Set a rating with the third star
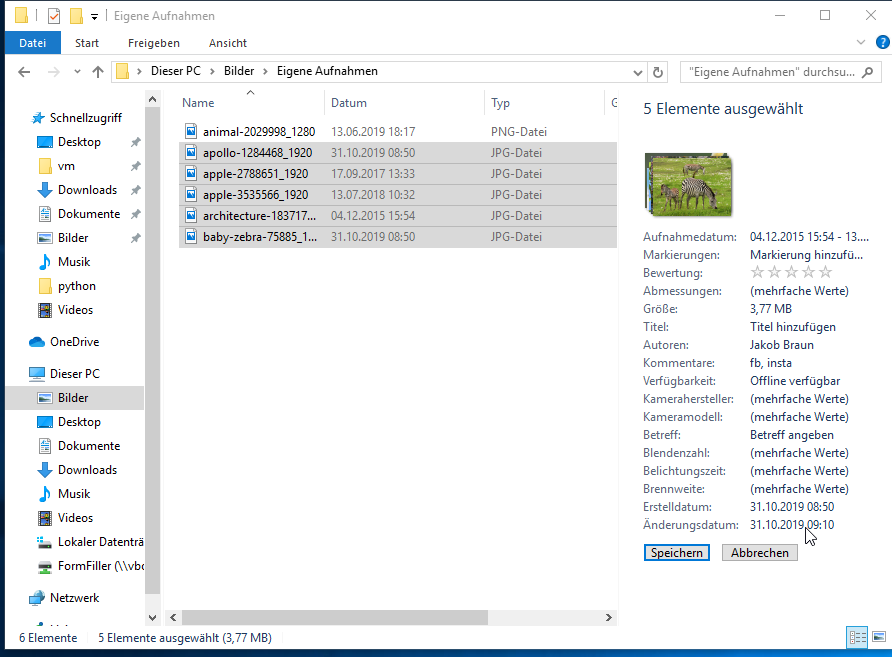 pos(791,272)
